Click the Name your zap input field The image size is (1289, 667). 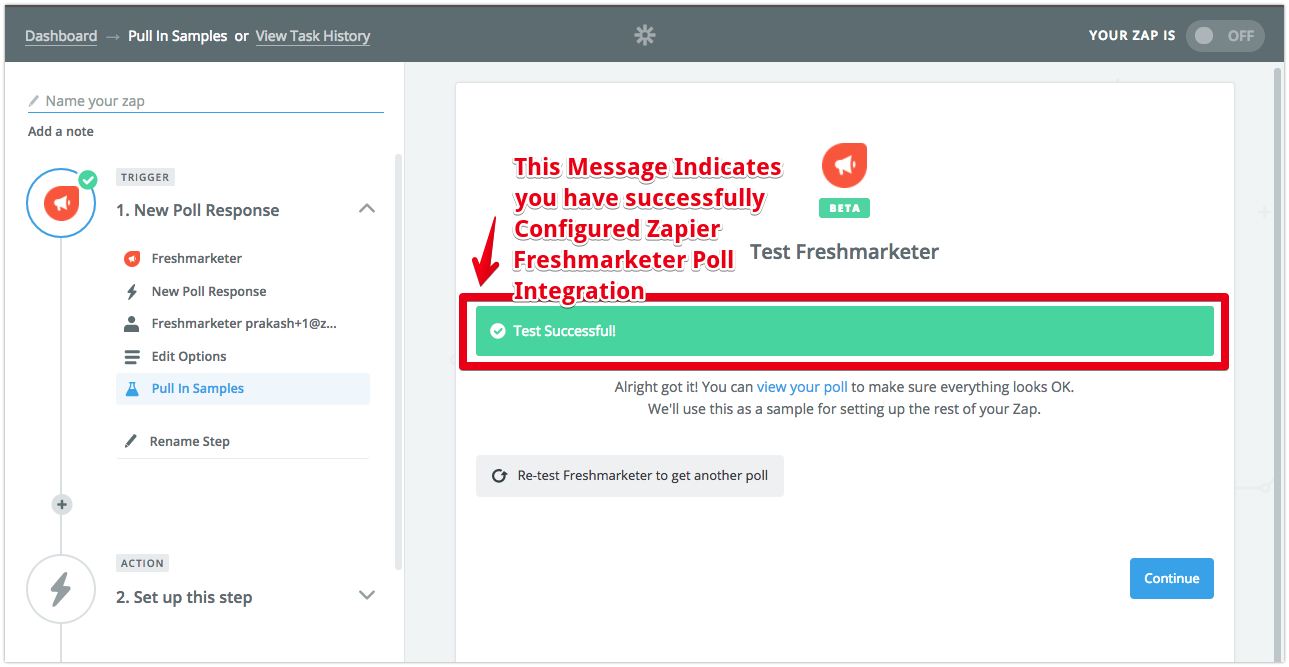coord(206,101)
